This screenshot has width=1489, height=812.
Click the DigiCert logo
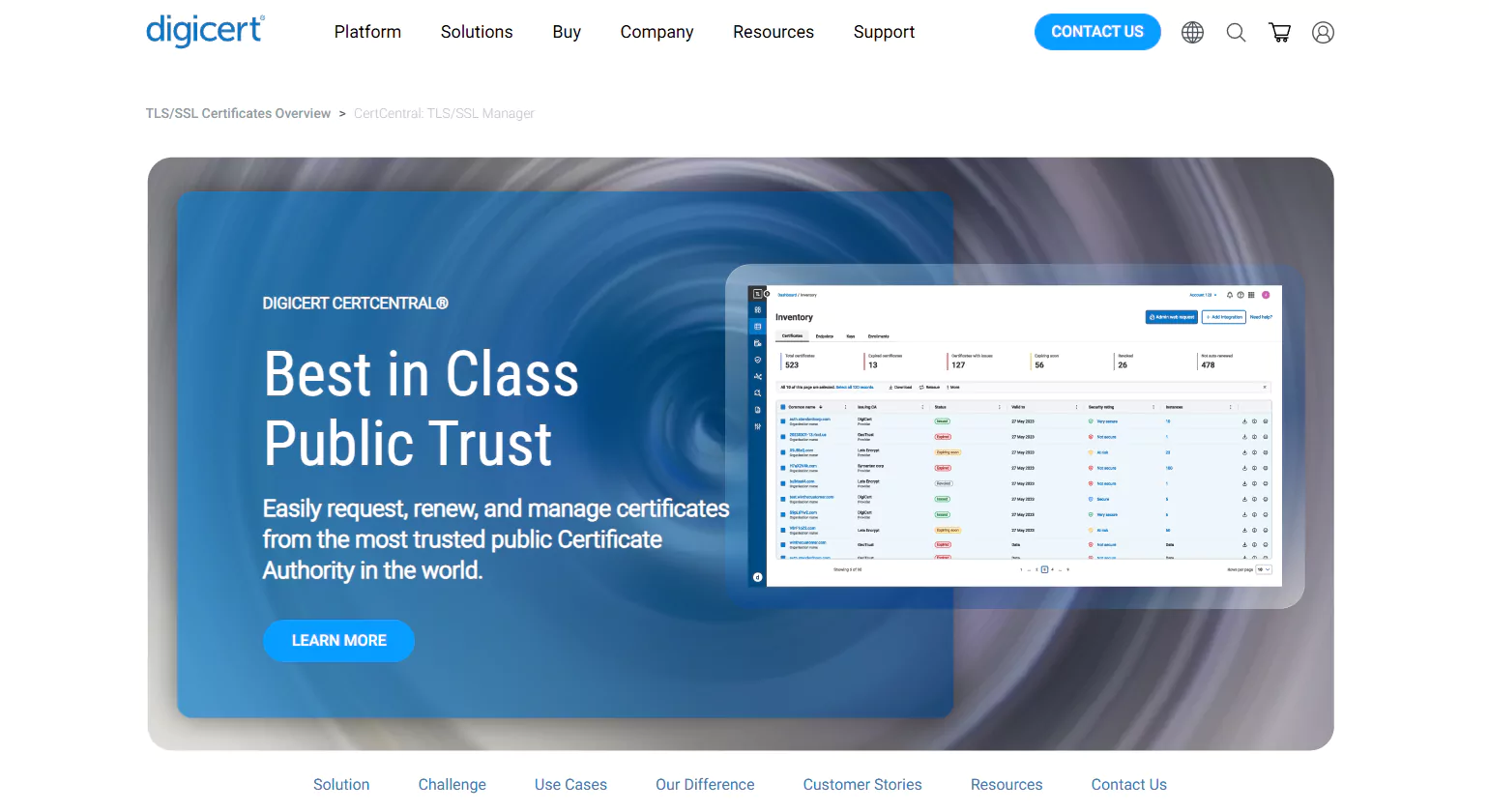205,31
